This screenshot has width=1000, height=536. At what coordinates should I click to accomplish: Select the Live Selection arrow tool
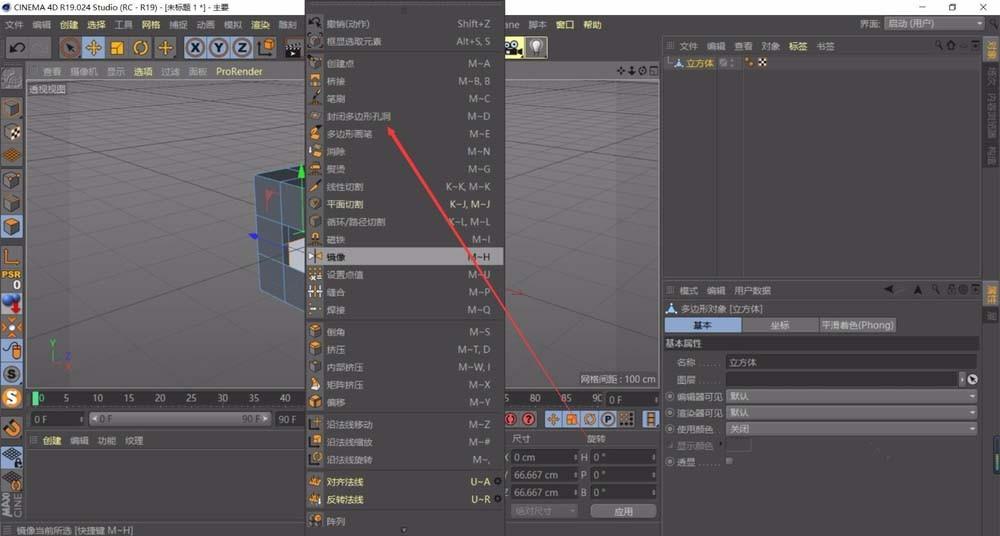(x=70, y=48)
